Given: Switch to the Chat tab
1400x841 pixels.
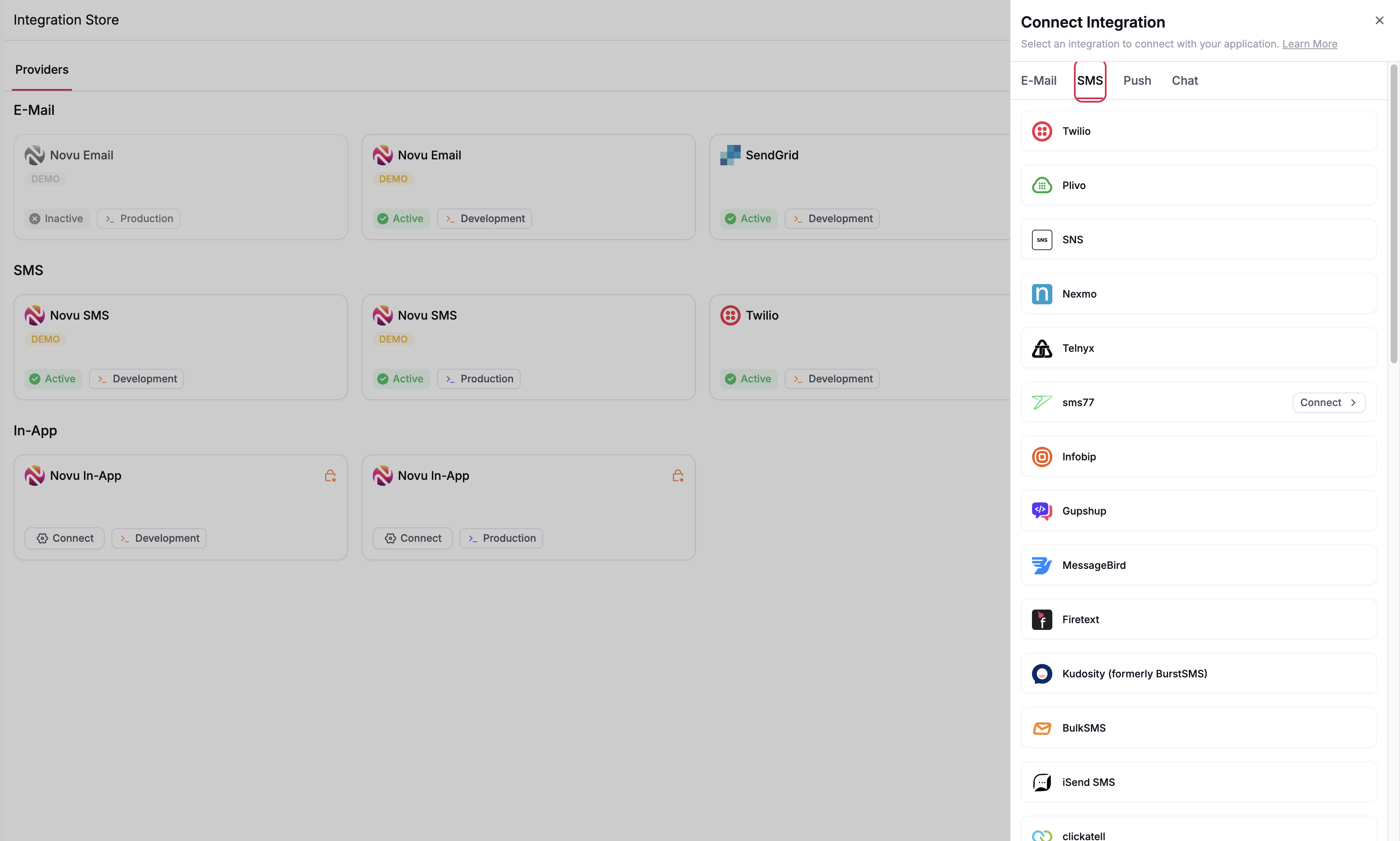Looking at the screenshot, I should [x=1185, y=81].
